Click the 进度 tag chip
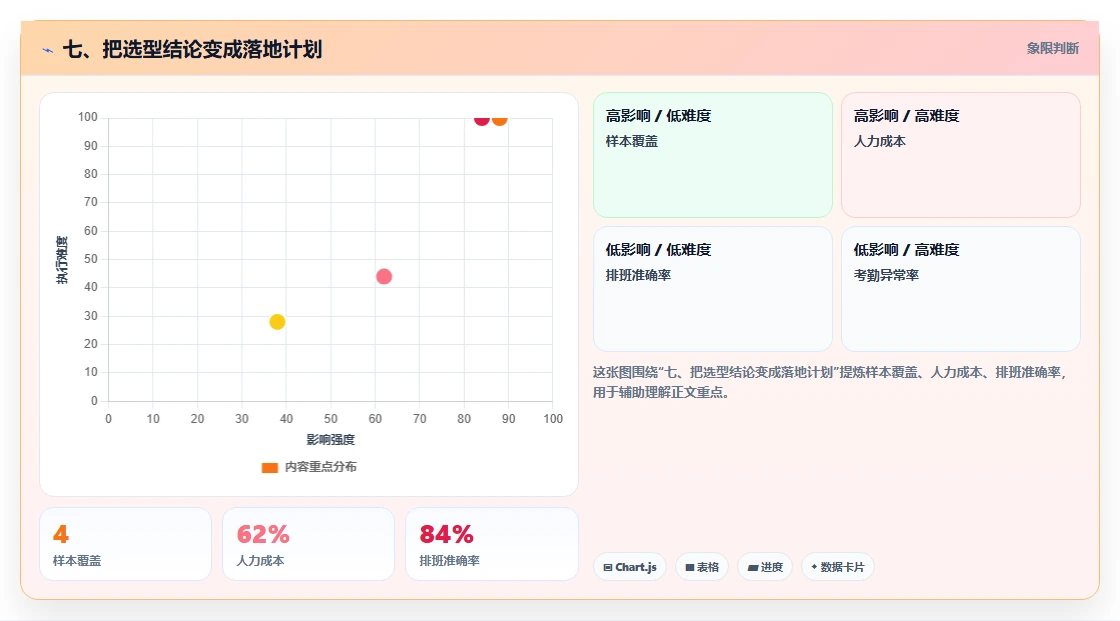1120x621 pixels. pyautogui.click(x=765, y=567)
